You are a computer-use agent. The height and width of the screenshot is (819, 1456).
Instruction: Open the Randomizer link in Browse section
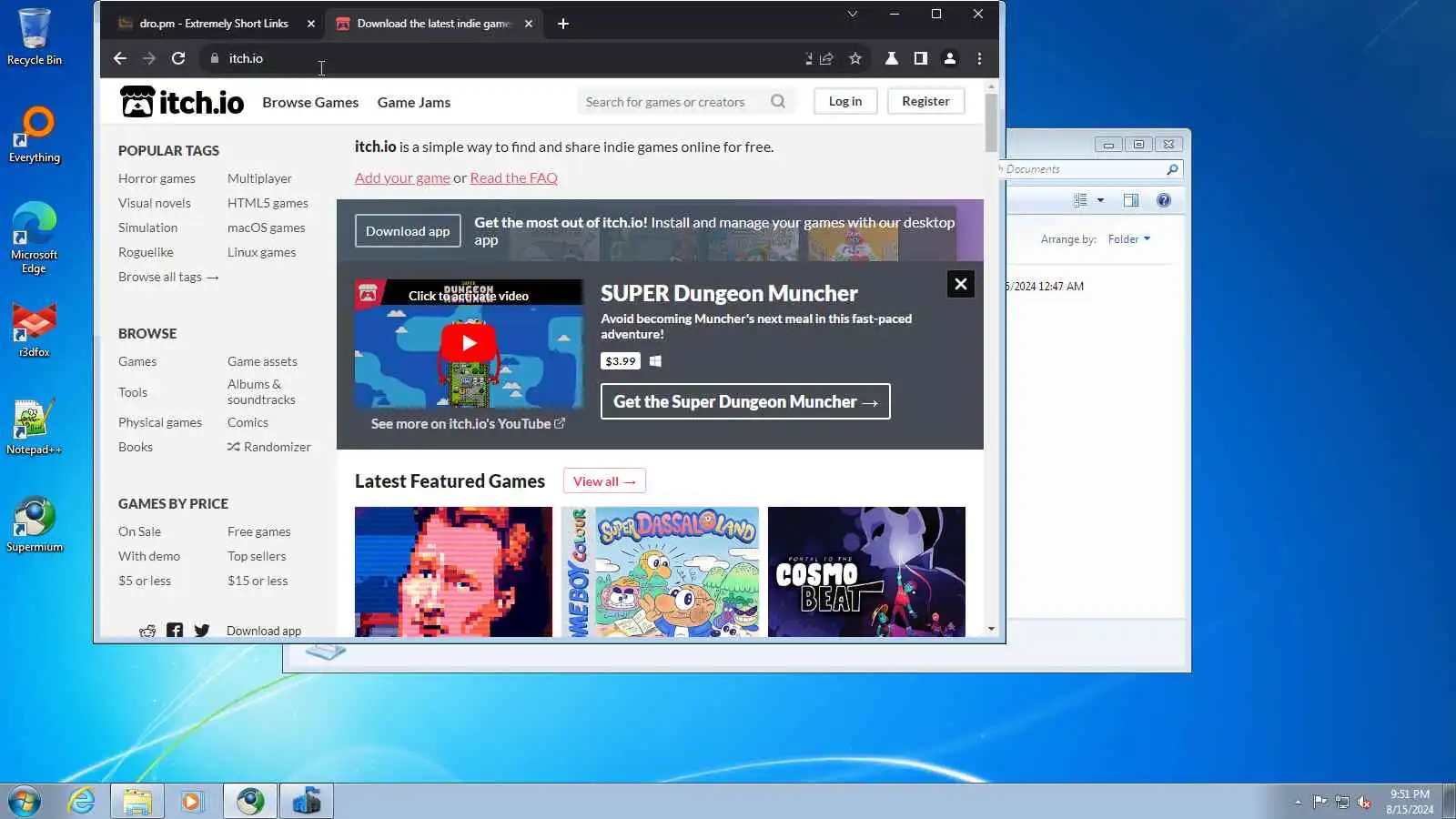(x=269, y=448)
